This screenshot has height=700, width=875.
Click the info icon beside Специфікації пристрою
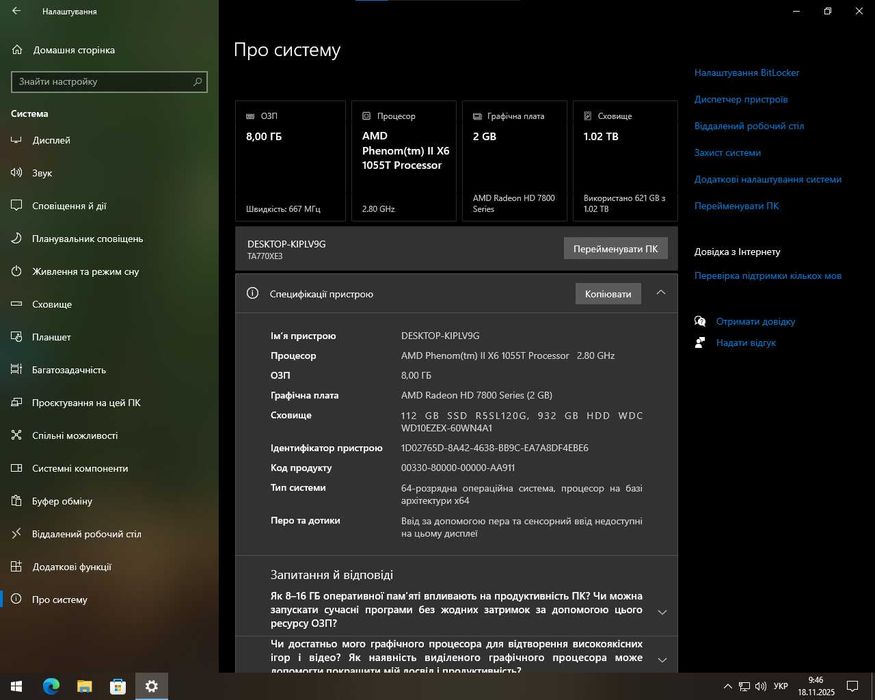(x=252, y=294)
